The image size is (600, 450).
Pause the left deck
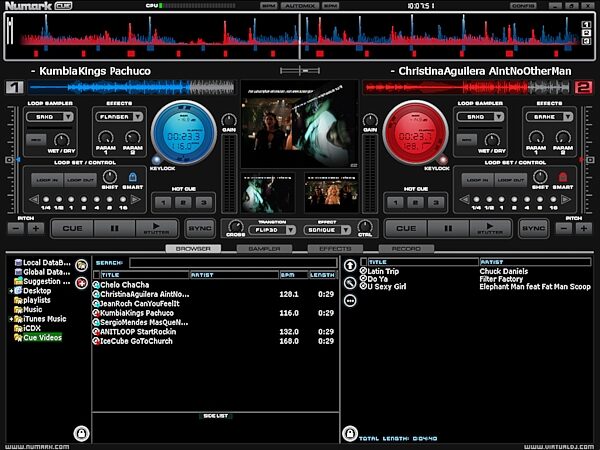(x=114, y=228)
